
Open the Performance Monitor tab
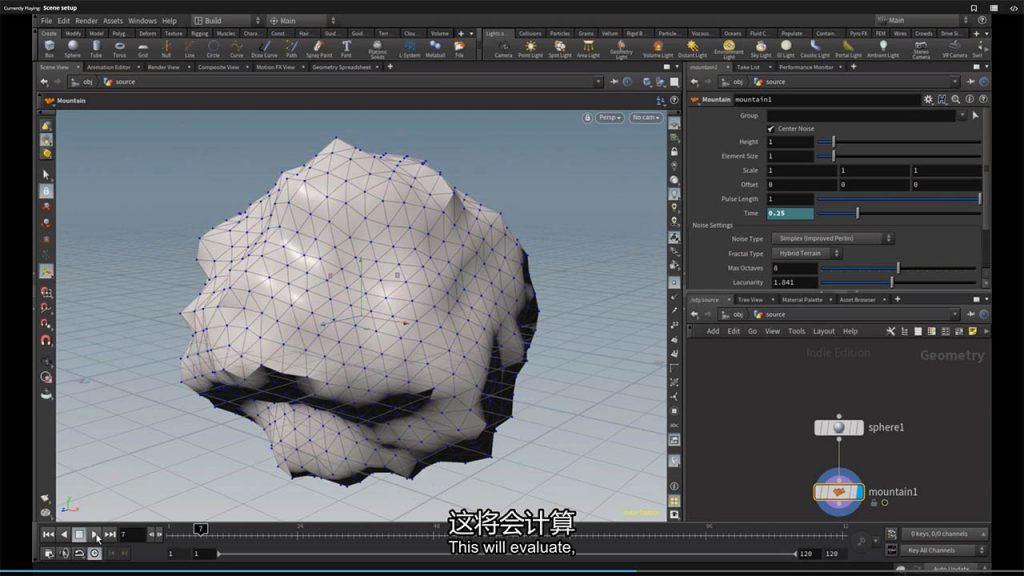(806, 67)
